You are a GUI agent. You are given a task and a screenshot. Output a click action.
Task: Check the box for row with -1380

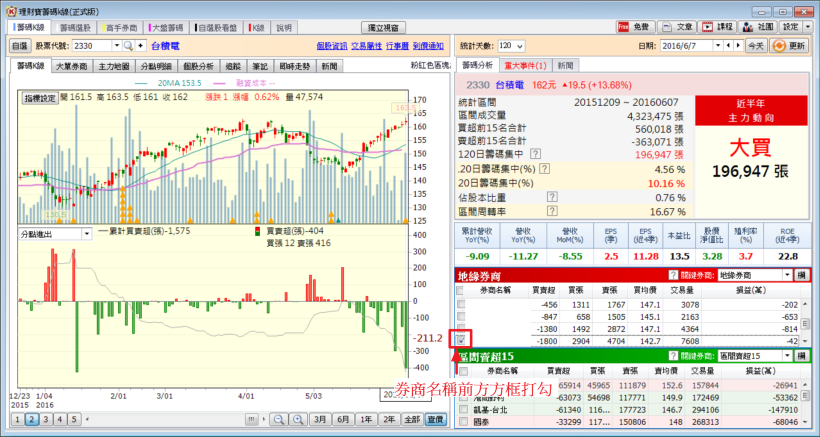(x=461, y=329)
